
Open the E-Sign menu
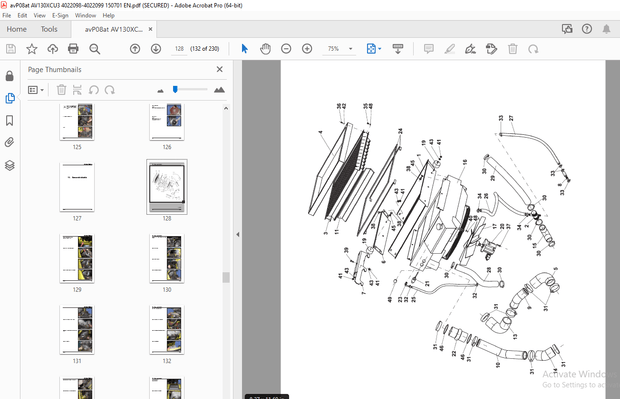click(60, 15)
